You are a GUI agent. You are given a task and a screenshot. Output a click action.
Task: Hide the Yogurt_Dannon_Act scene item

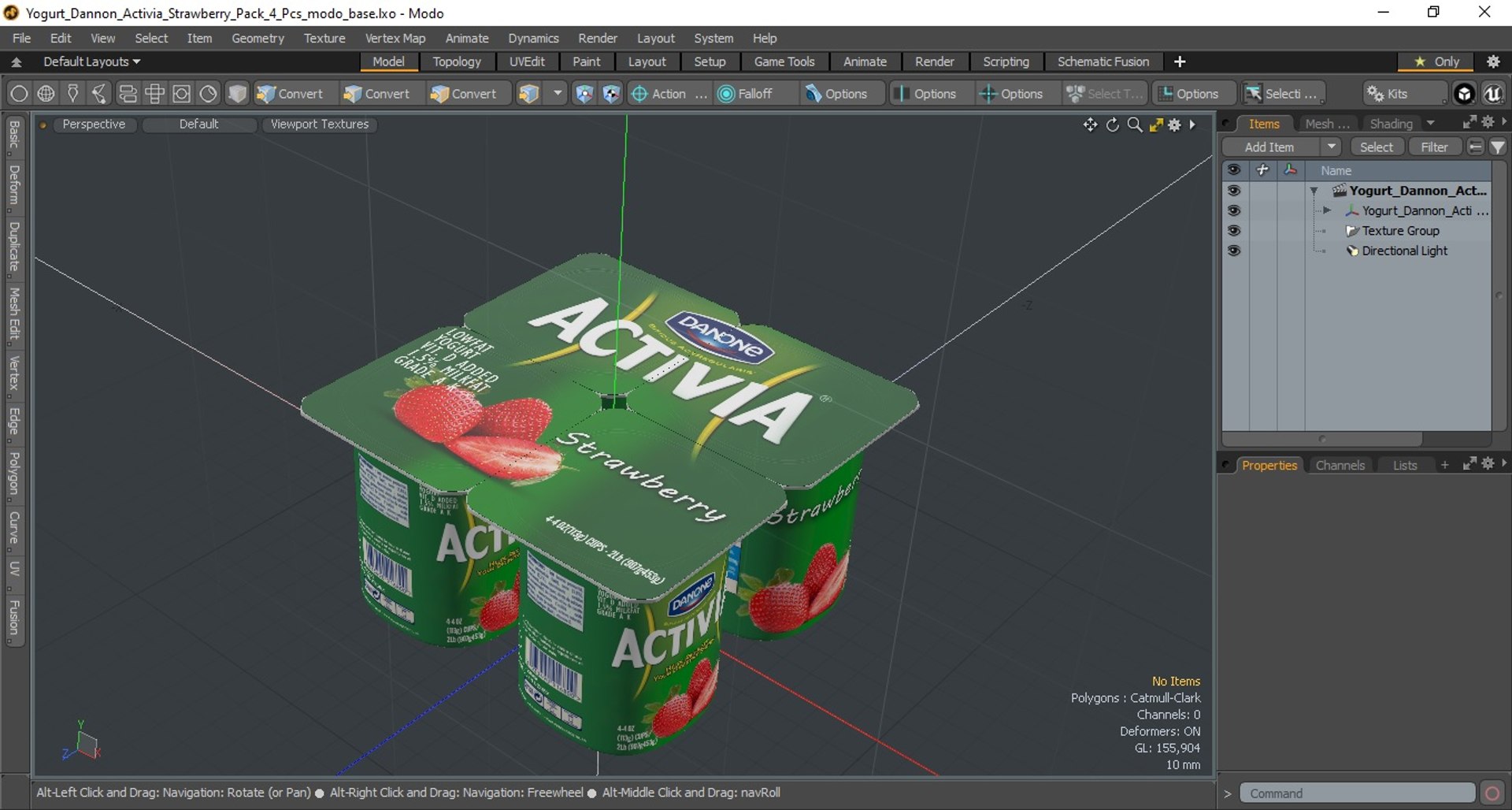tap(1233, 191)
